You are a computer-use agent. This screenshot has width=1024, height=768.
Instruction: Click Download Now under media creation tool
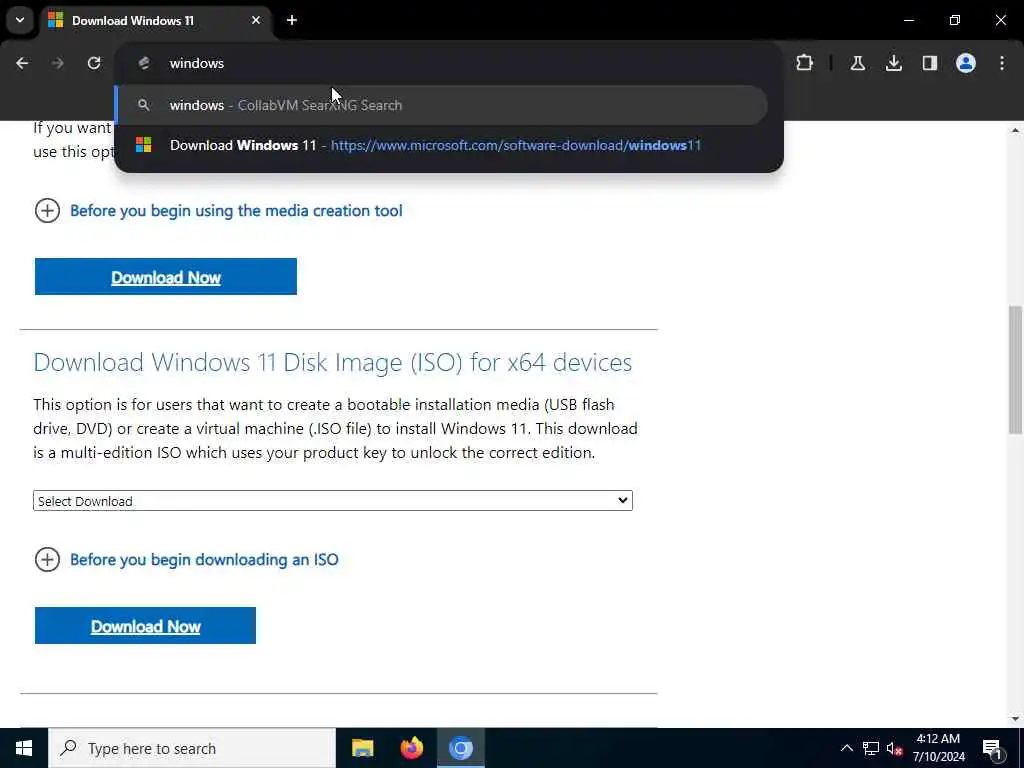click(166, 277)
